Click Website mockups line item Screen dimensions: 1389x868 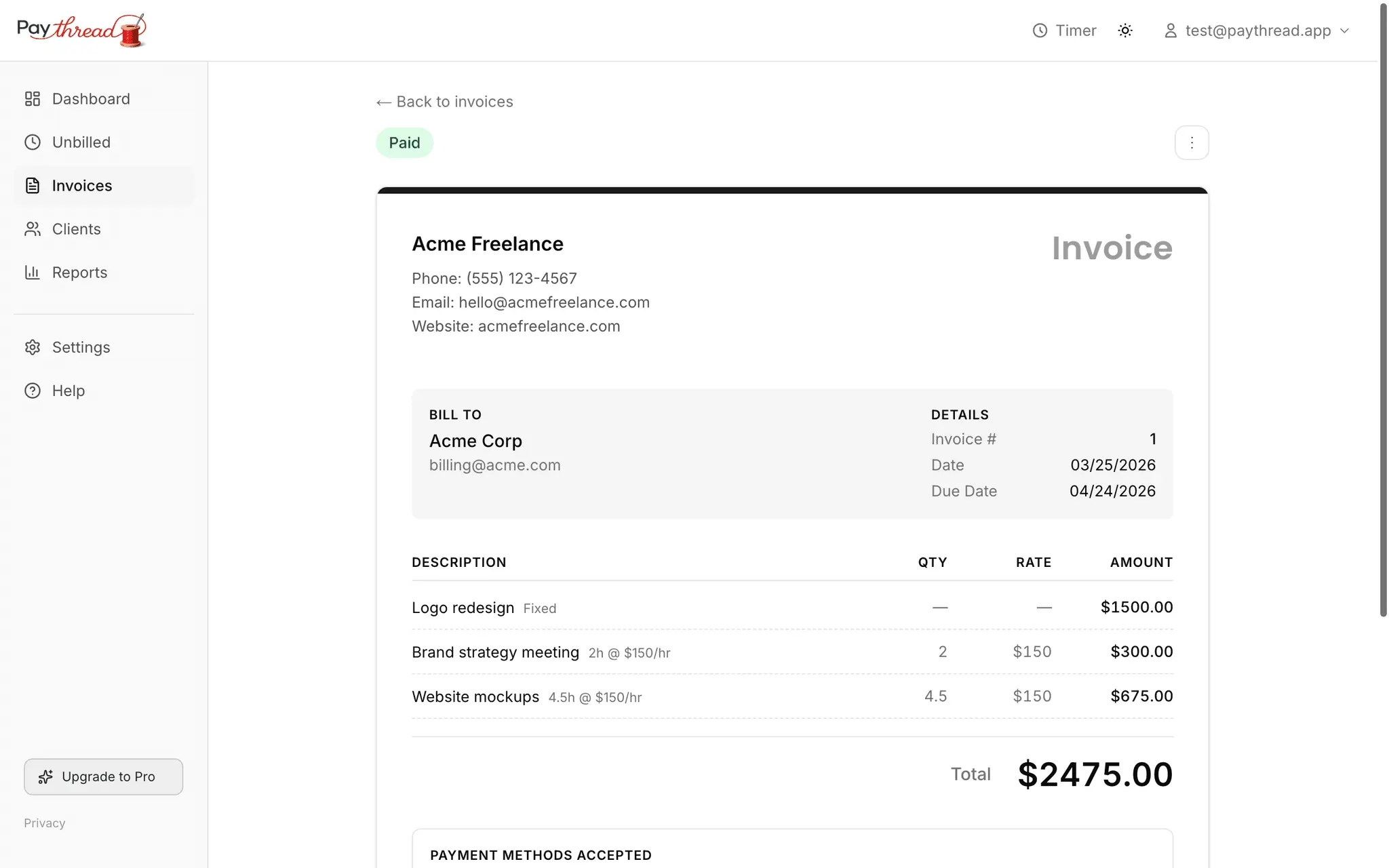click(792, 696)
